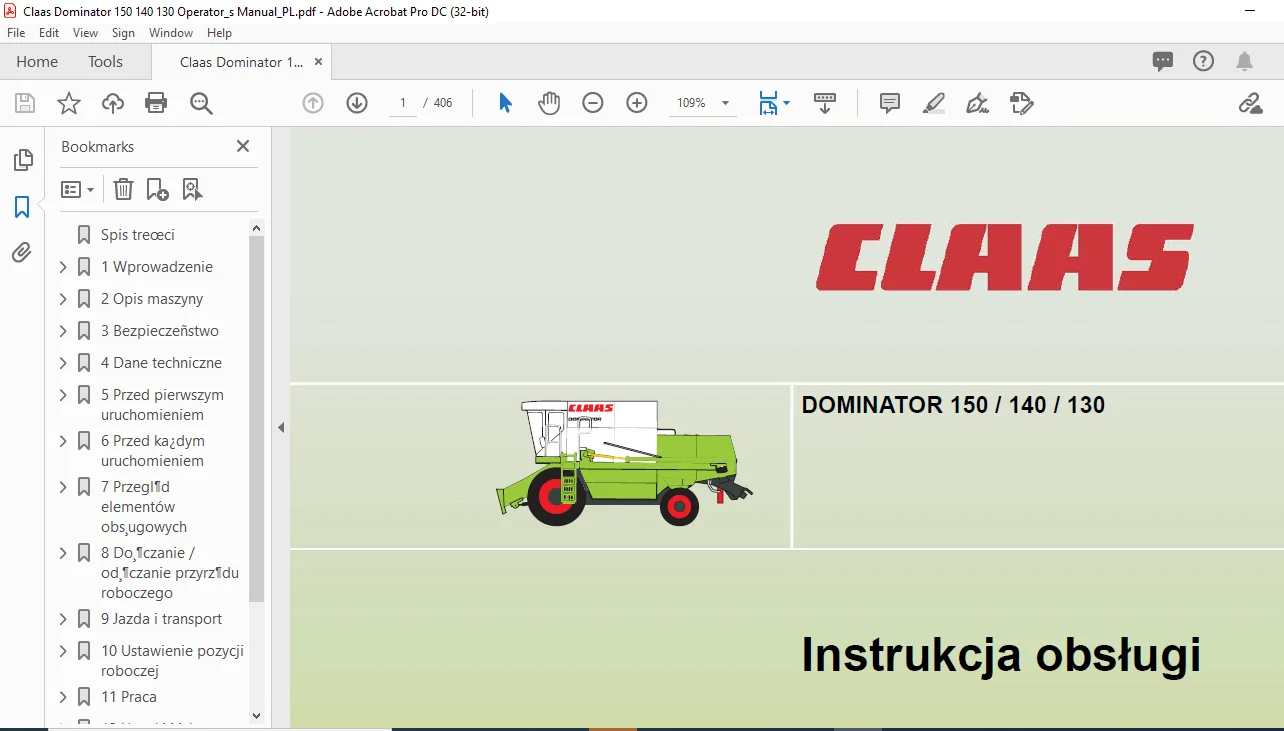Go to the previous page arrow

(313, 103)
